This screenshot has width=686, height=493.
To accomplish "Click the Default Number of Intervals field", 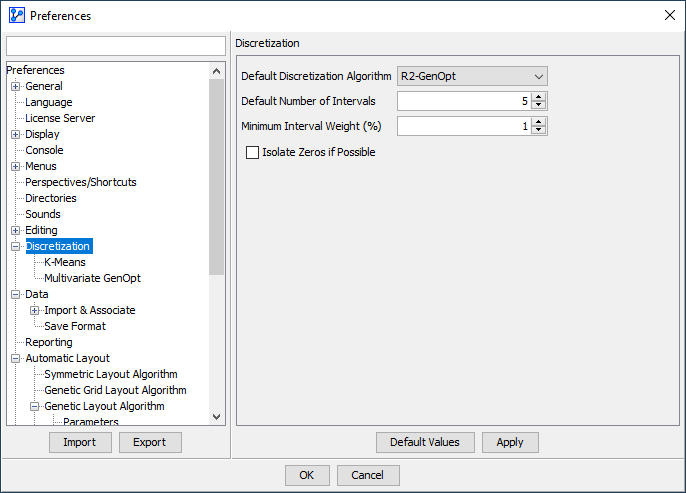I will [x=464, y=101].
